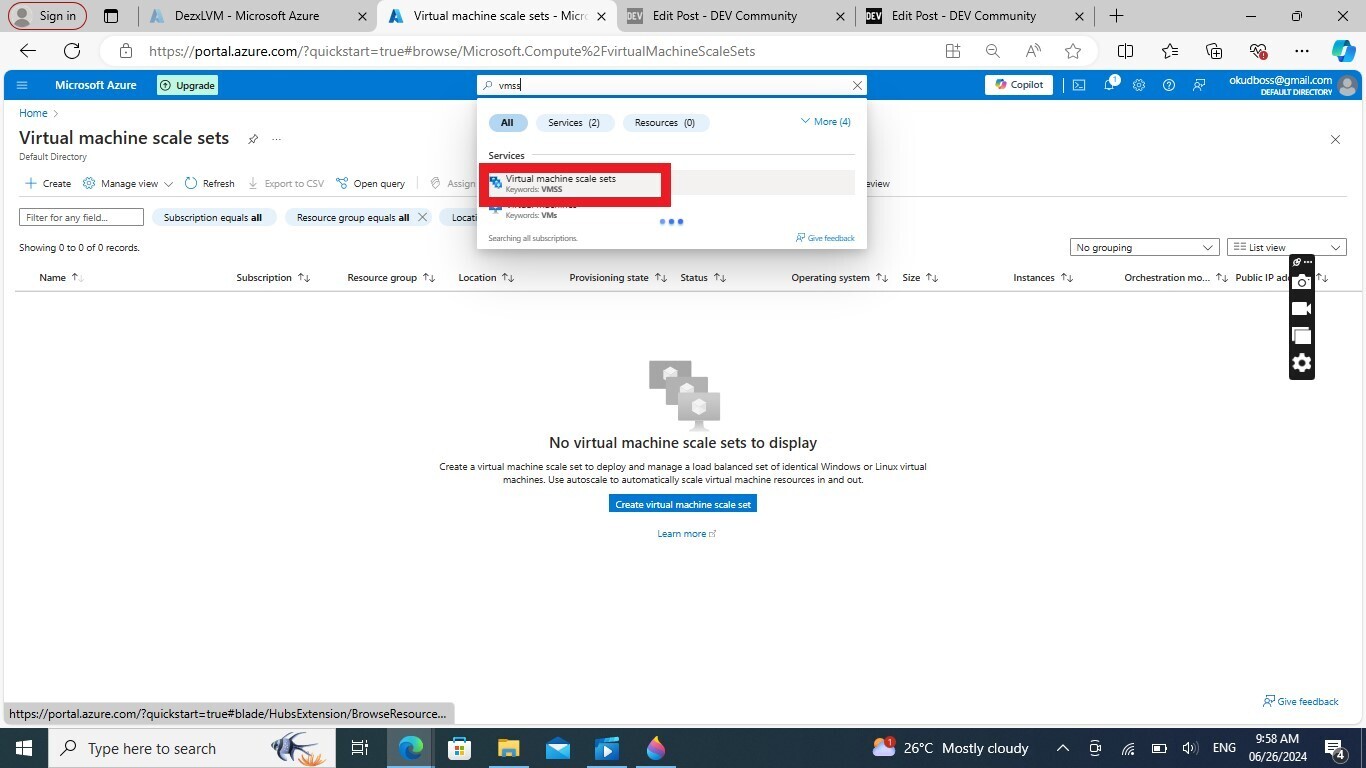Open the feedback icon in Azure header
This screenshot has width=1366, height=768.
point(1198,85)
